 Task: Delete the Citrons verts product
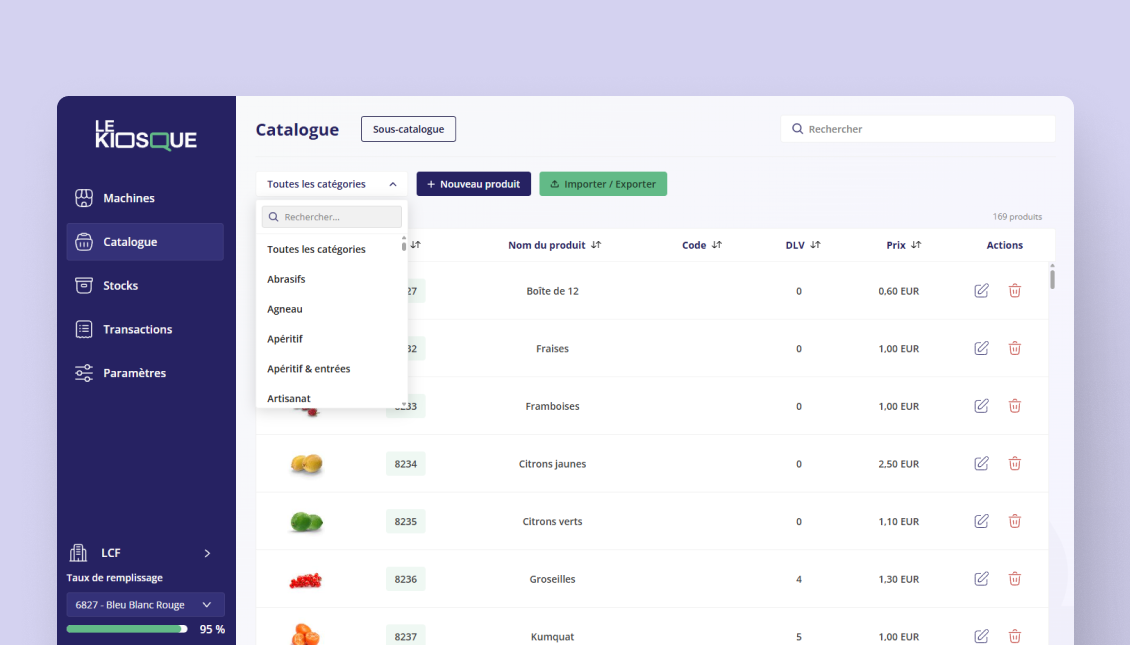coord(1015,521)
